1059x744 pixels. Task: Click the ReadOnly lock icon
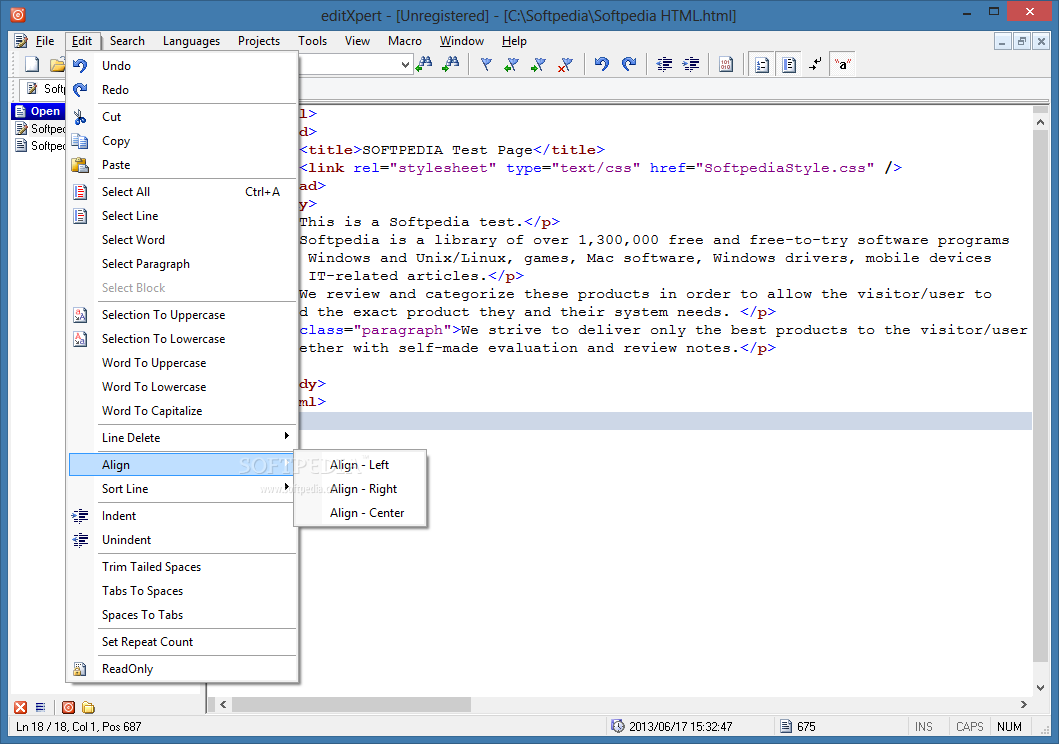click(x=80, y=668)
